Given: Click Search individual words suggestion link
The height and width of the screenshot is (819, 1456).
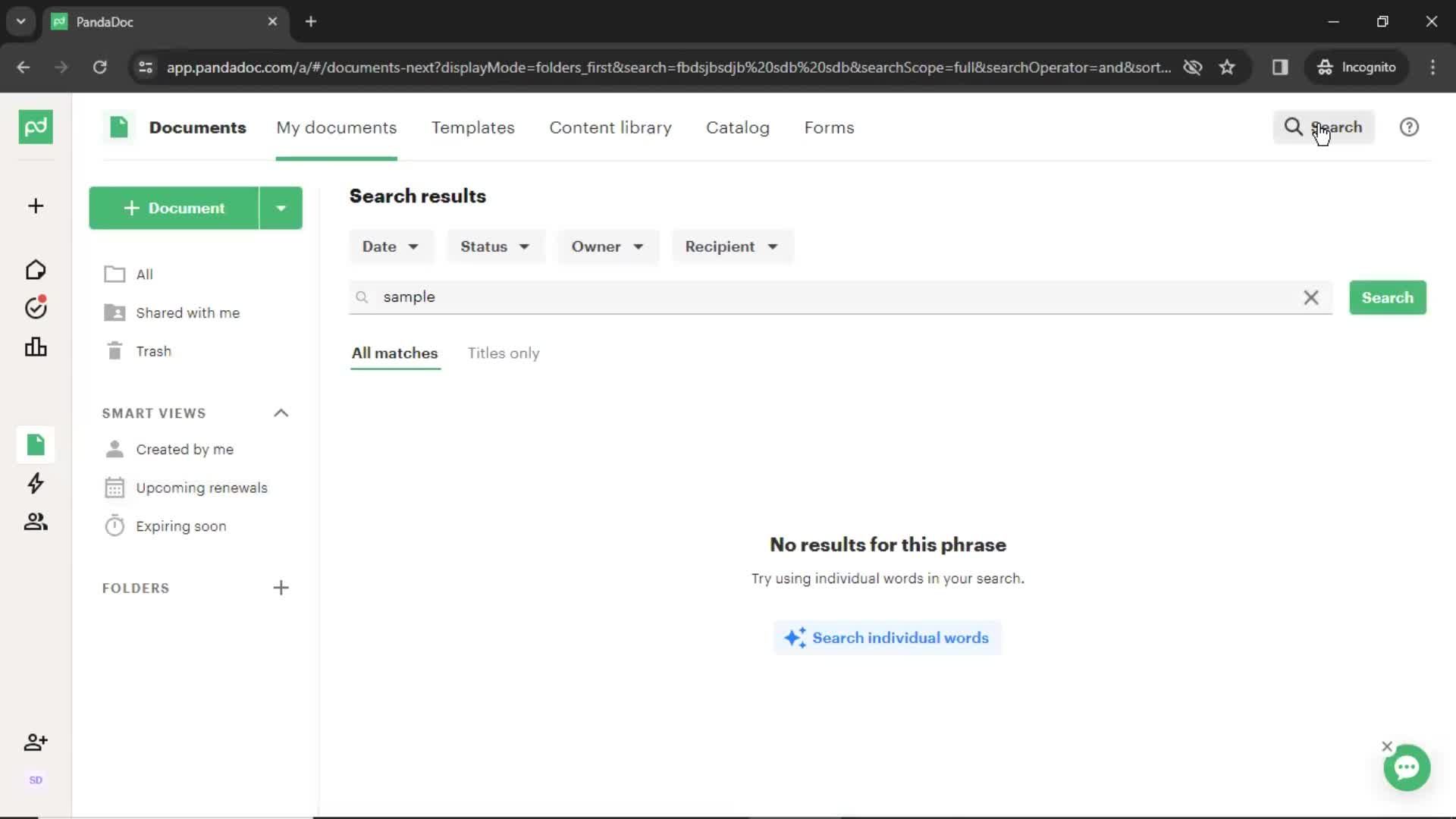Looking at the screenshot, I should [x=888, y=638].
